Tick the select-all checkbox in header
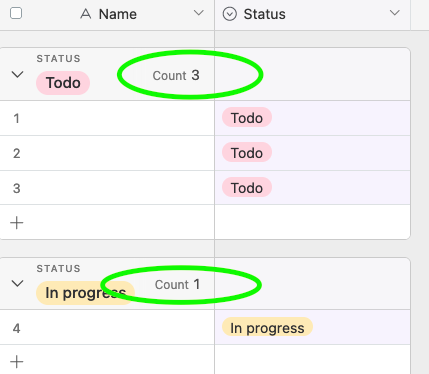 point(16,14)
